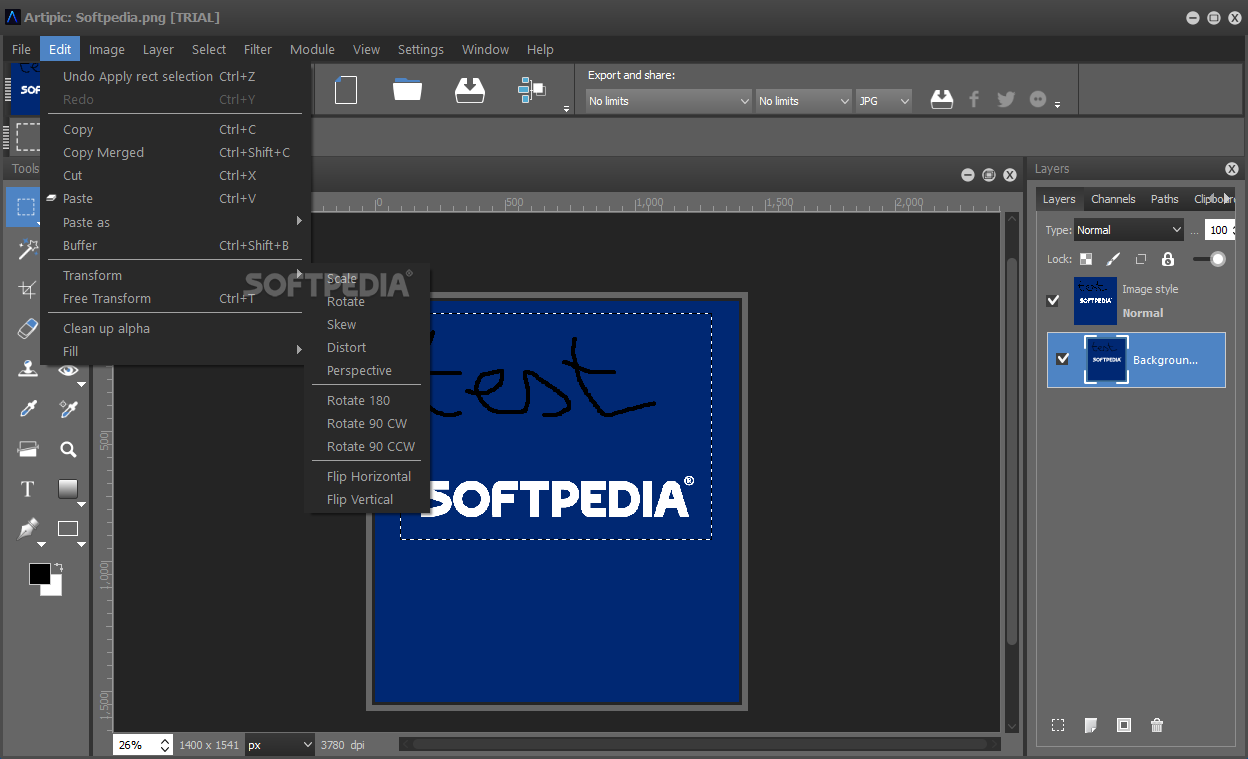Add a new layer from Layers panel
This screenshot has height=759, width=1248.
click(1091, 725)
